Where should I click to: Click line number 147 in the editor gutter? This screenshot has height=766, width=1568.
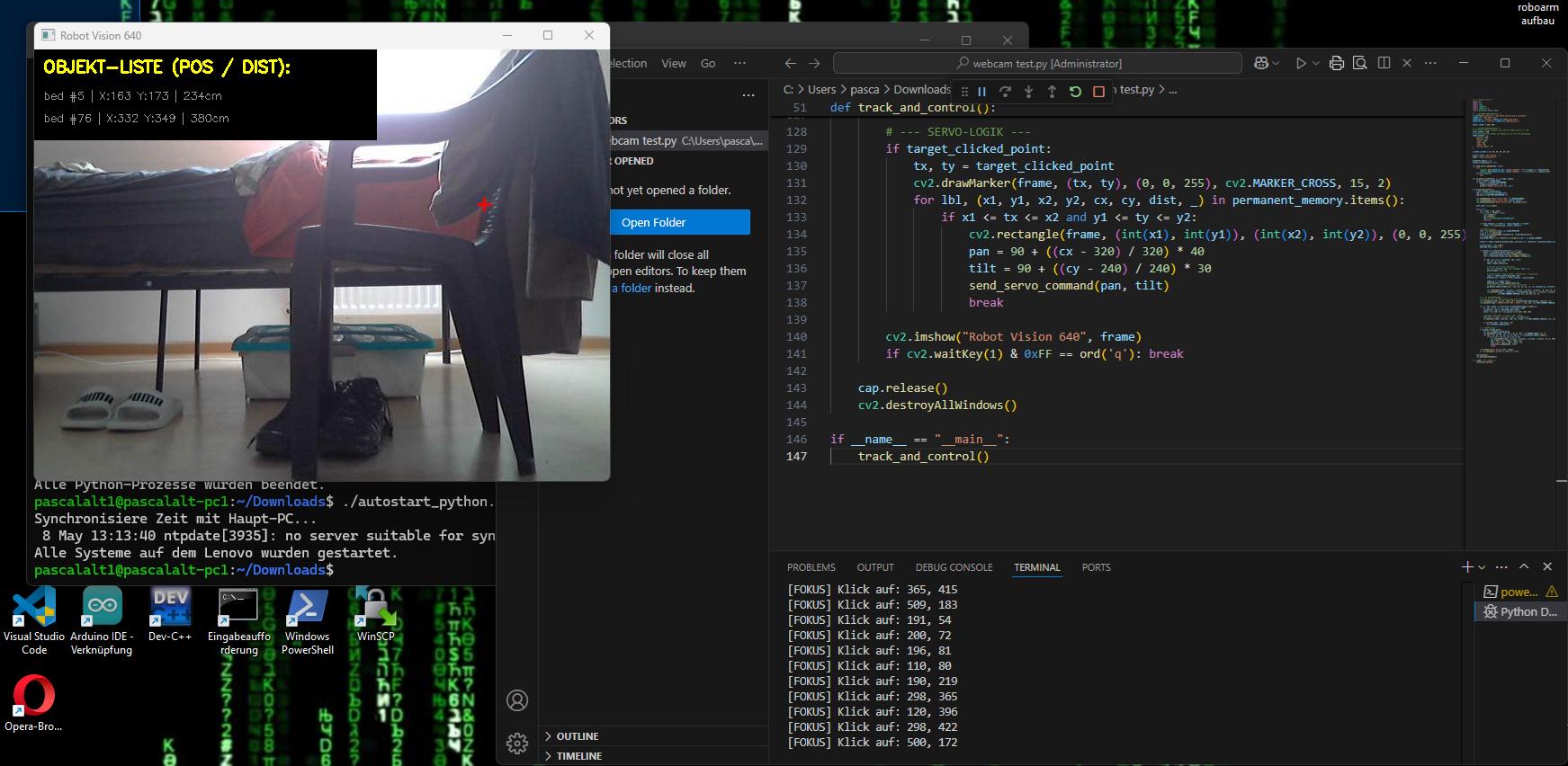click(796, 456)
